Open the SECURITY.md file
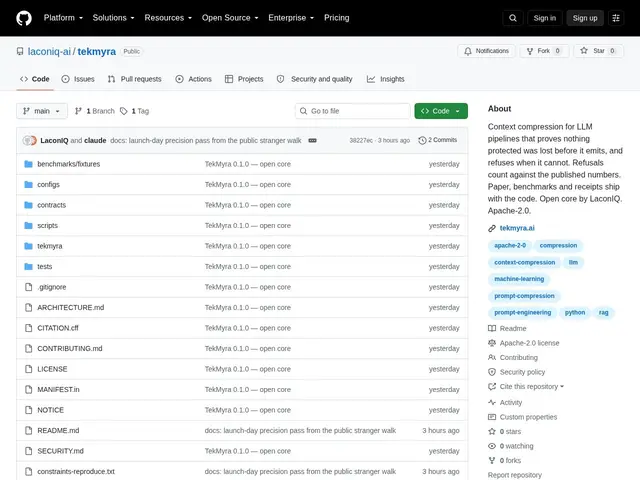 pos(60,451)
